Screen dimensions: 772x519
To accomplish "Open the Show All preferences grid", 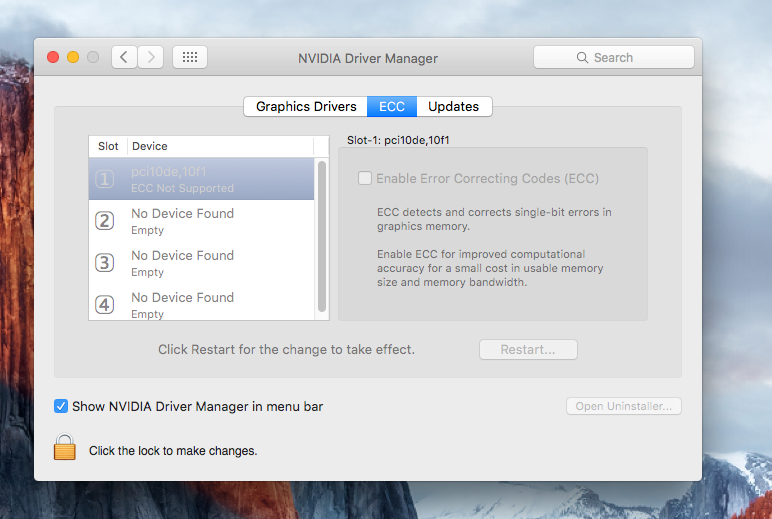I will click(x=190, y=58).
